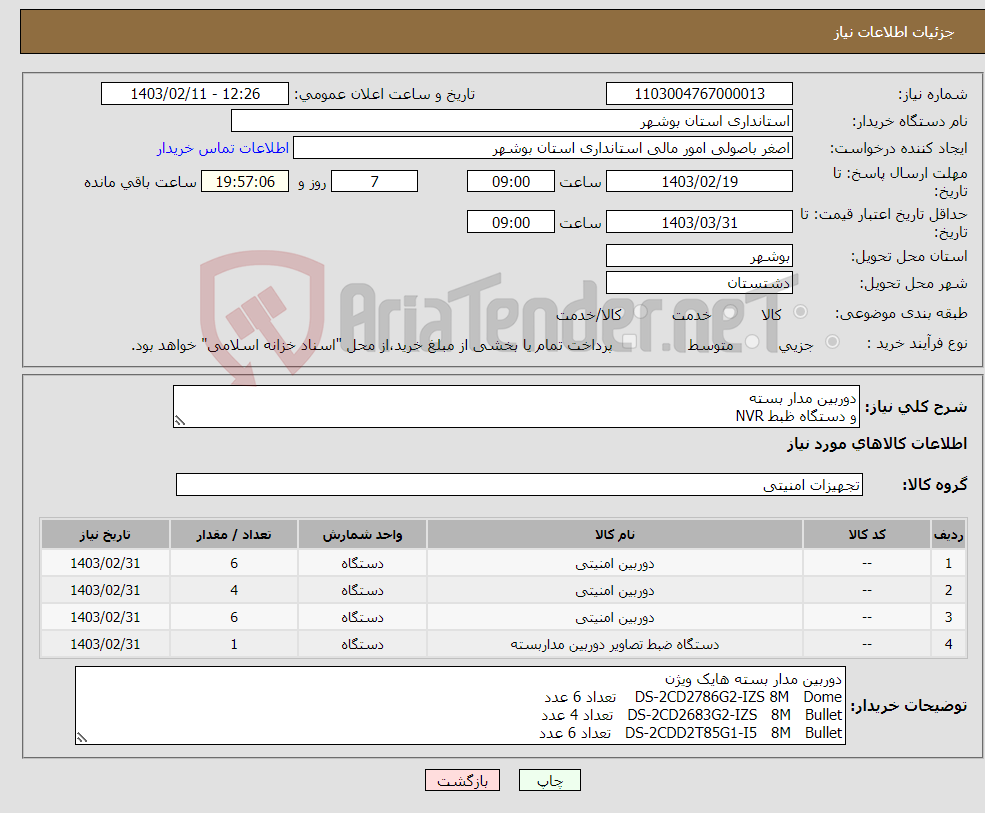Click response deadline date 1403/02/19
The width and height of the screenshot is (985, 813).
click(699, 182)
